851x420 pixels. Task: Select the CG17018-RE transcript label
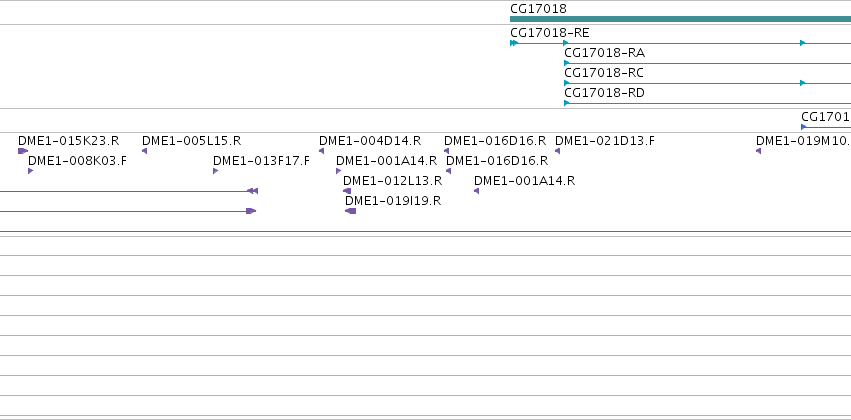550,33
